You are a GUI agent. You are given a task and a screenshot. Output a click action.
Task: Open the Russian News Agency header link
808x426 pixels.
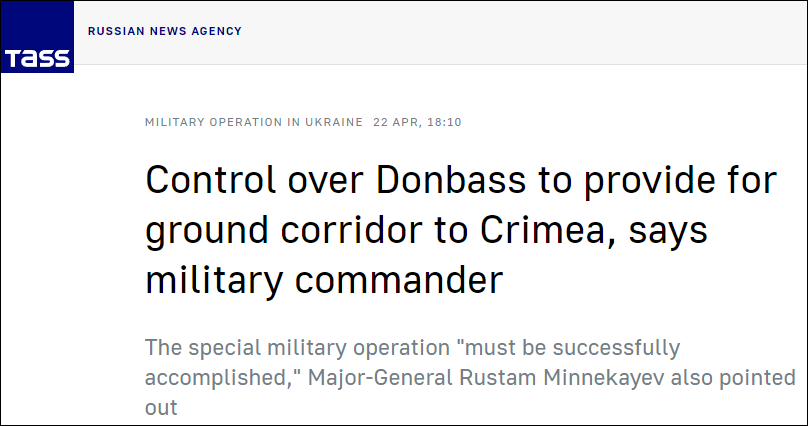point(165,31)
